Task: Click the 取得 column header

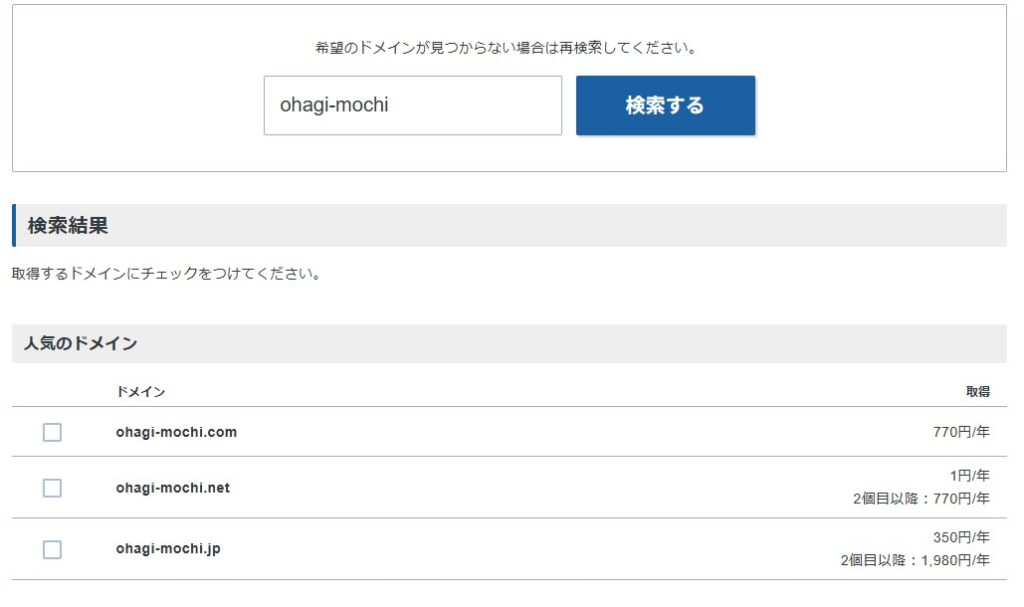Action: pyautogui.click(x=977, y=391)
